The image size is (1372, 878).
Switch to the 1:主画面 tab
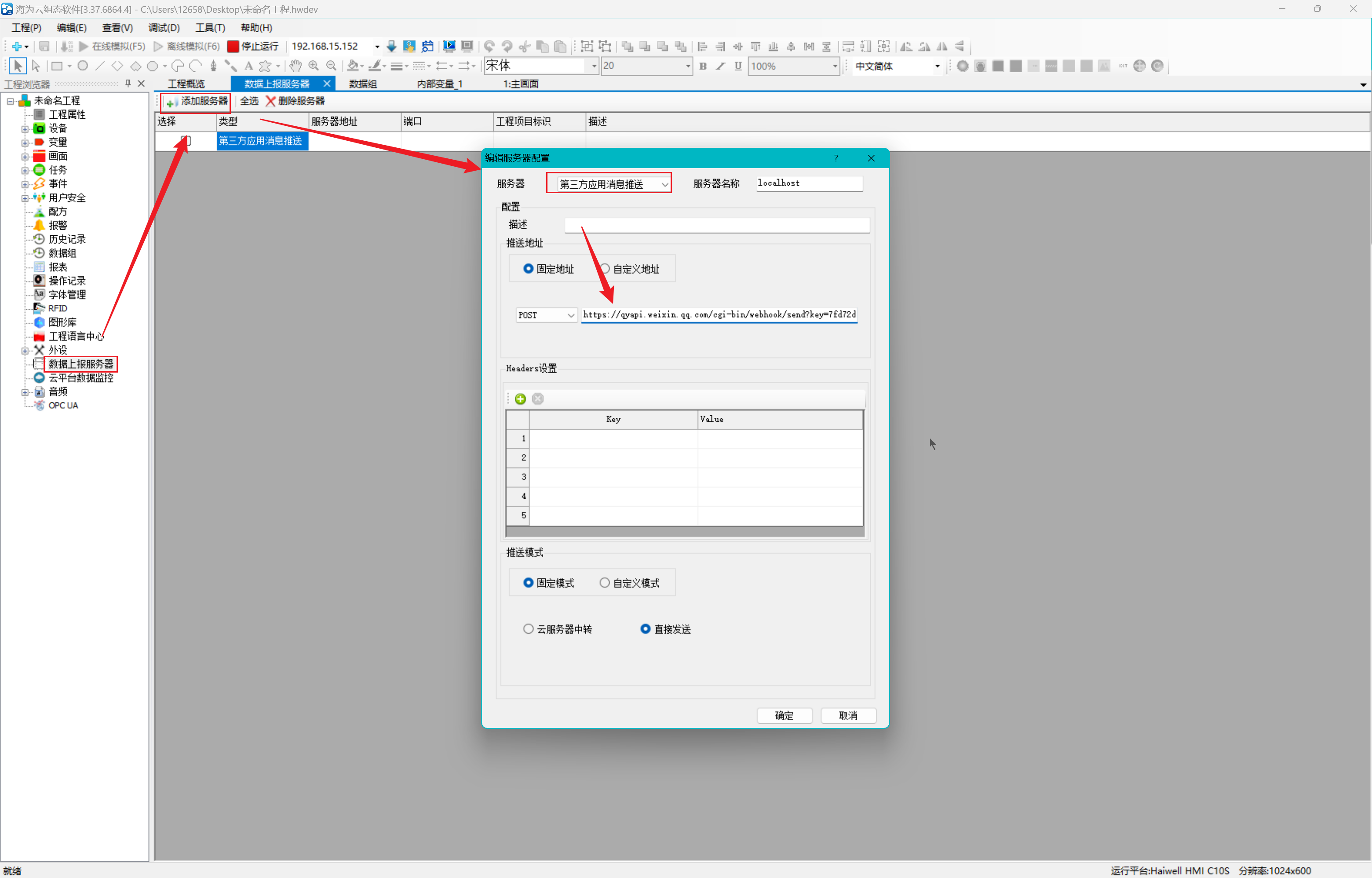click(520, 84)
